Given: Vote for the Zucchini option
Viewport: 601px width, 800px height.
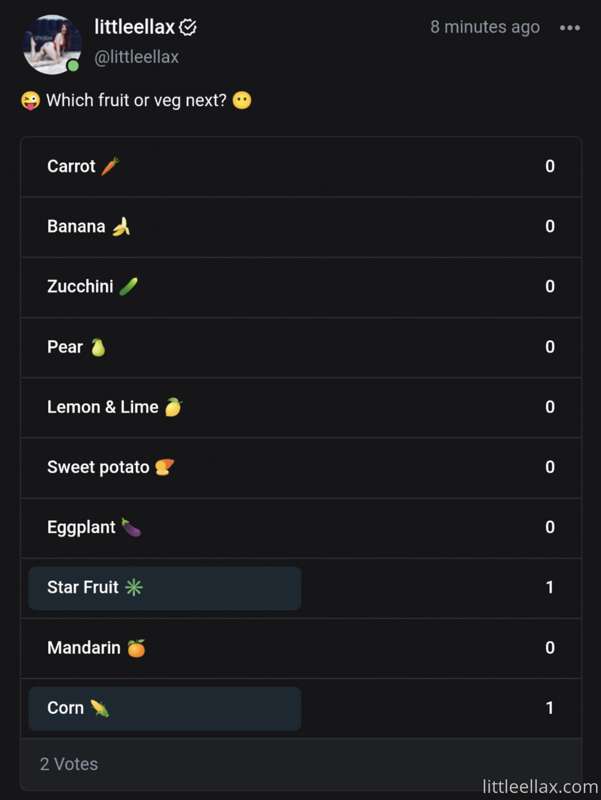Looking at the screenshot, I should pyautogui.click(x=301, y=287).
